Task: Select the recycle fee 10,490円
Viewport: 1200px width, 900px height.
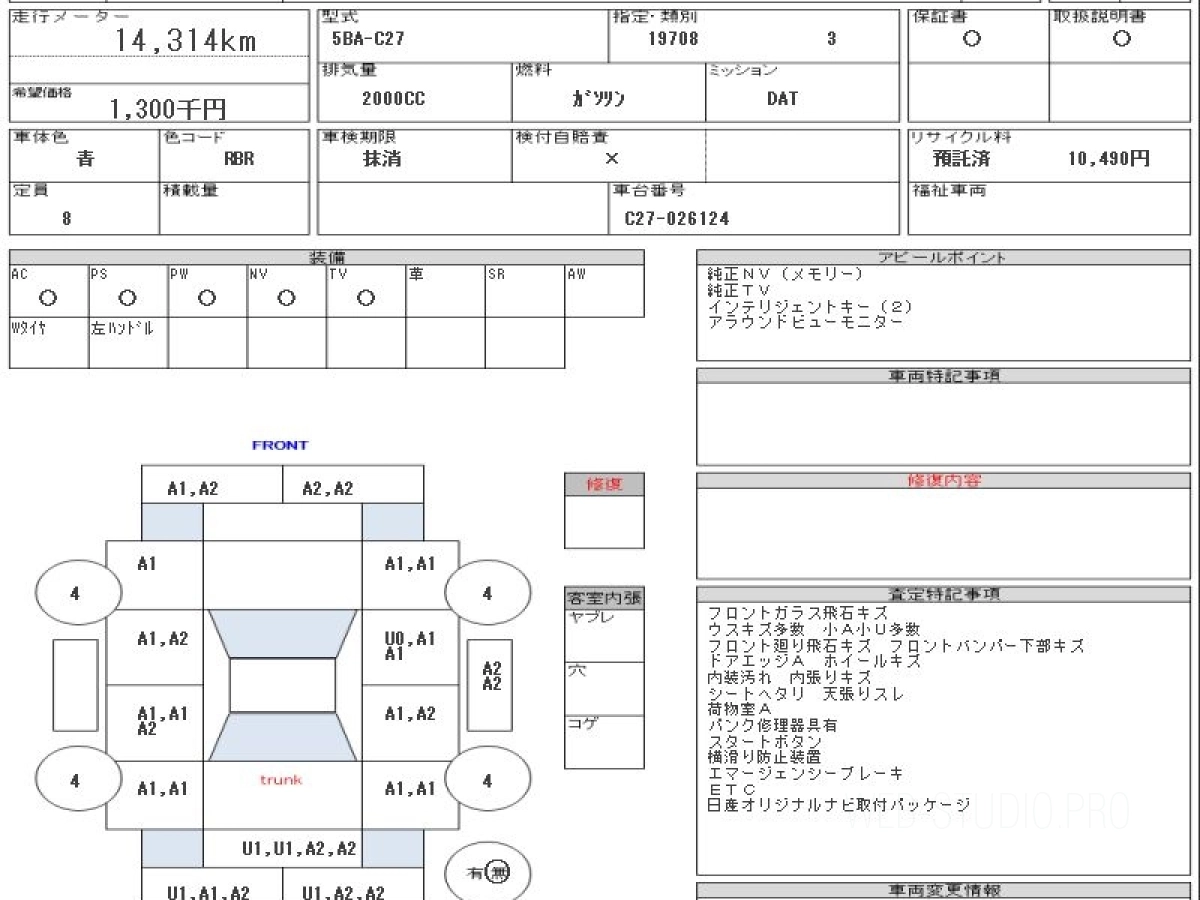Action: click(1109, 159)
